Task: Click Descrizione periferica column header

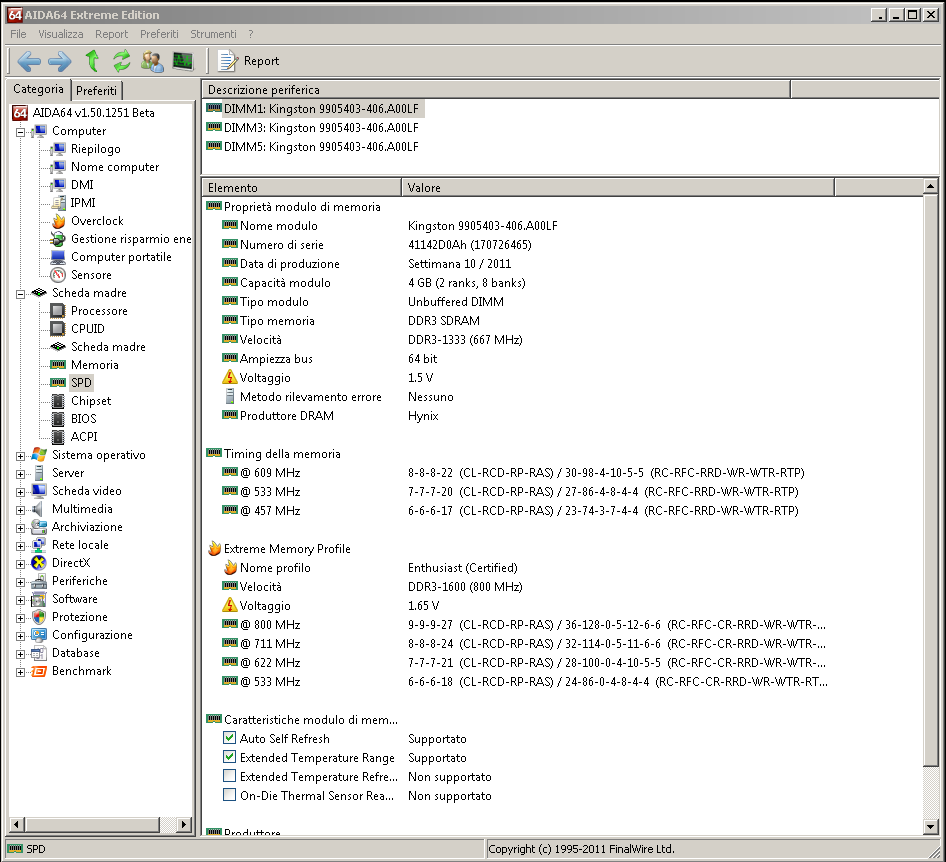Action: pos(496,90)
